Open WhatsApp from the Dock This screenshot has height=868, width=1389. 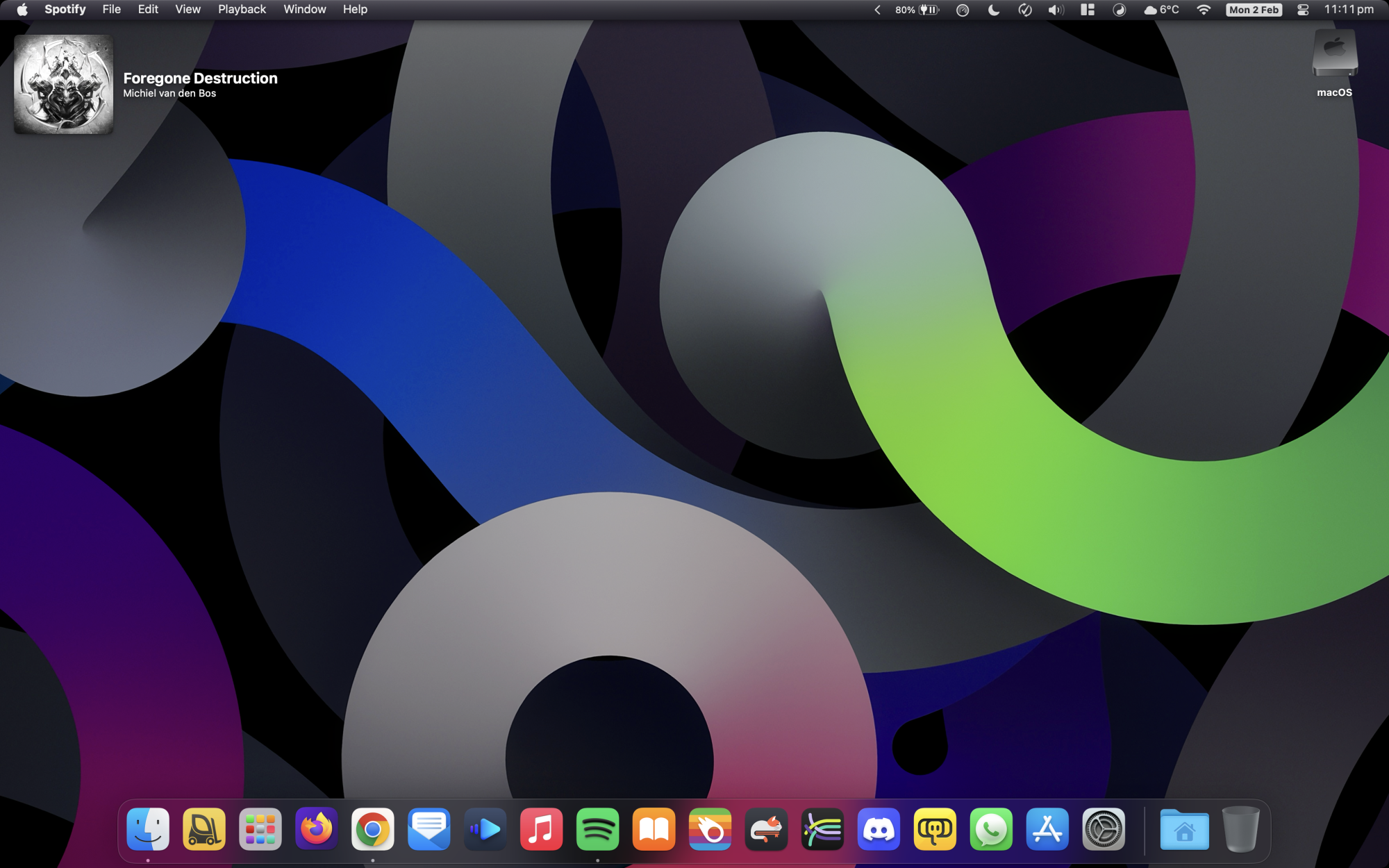[991, 828]
